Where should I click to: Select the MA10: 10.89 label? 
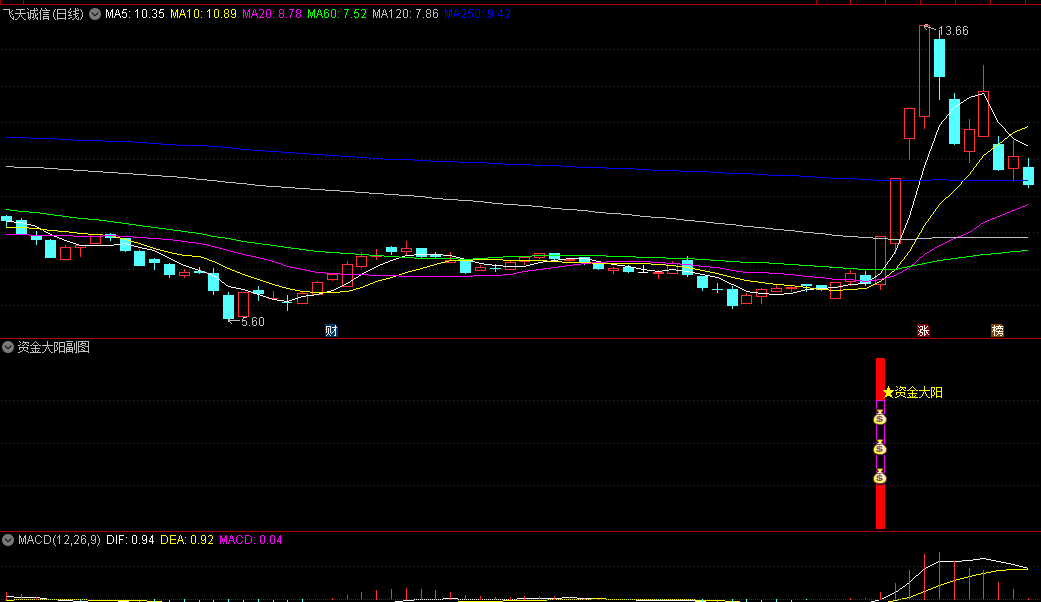click(203, 14)
